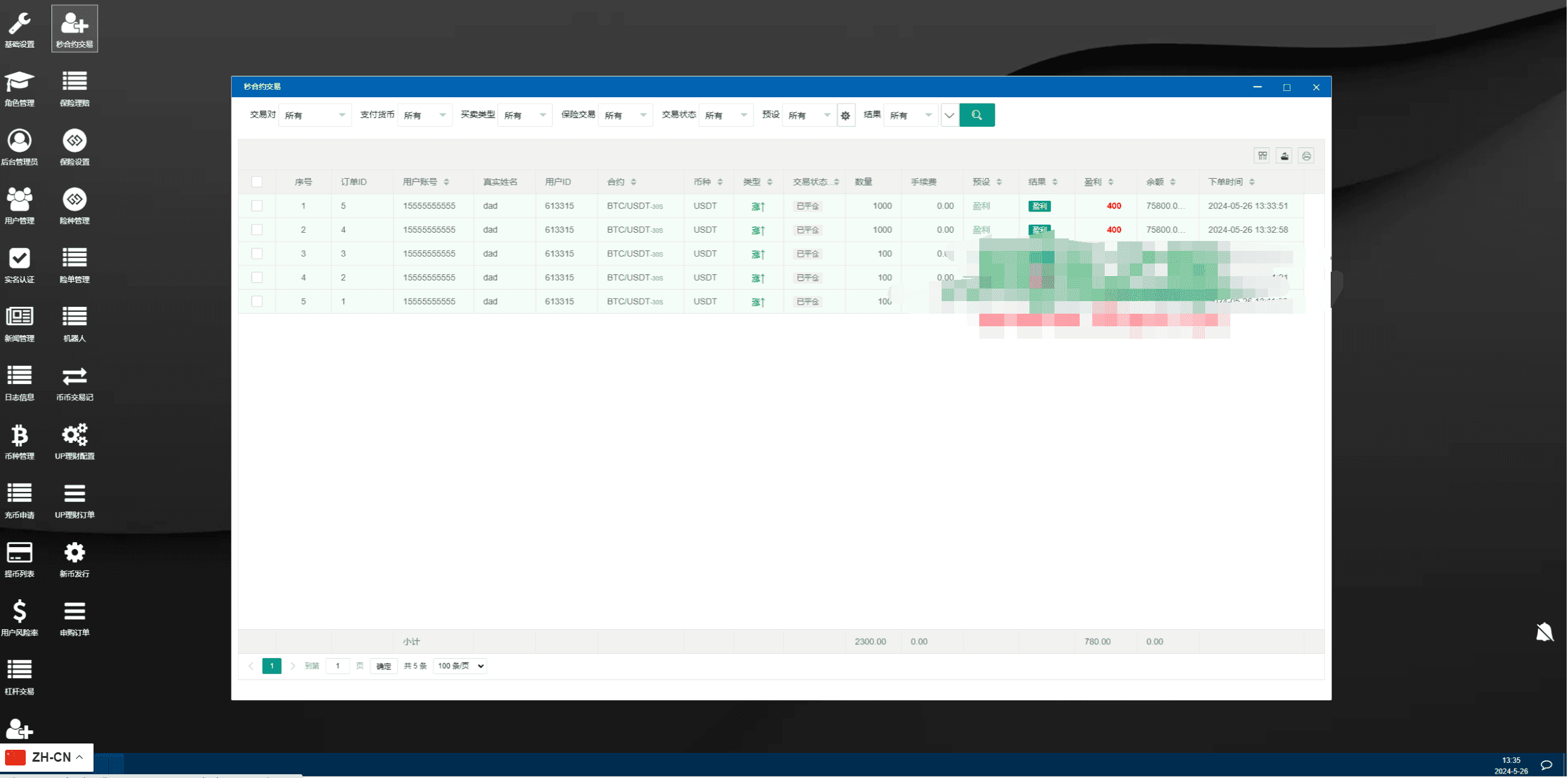The width and height of the screenshot is (1568, 778).
Task: Click the print icon above table
Action: pyautogui.click(x=1306, y=156)
